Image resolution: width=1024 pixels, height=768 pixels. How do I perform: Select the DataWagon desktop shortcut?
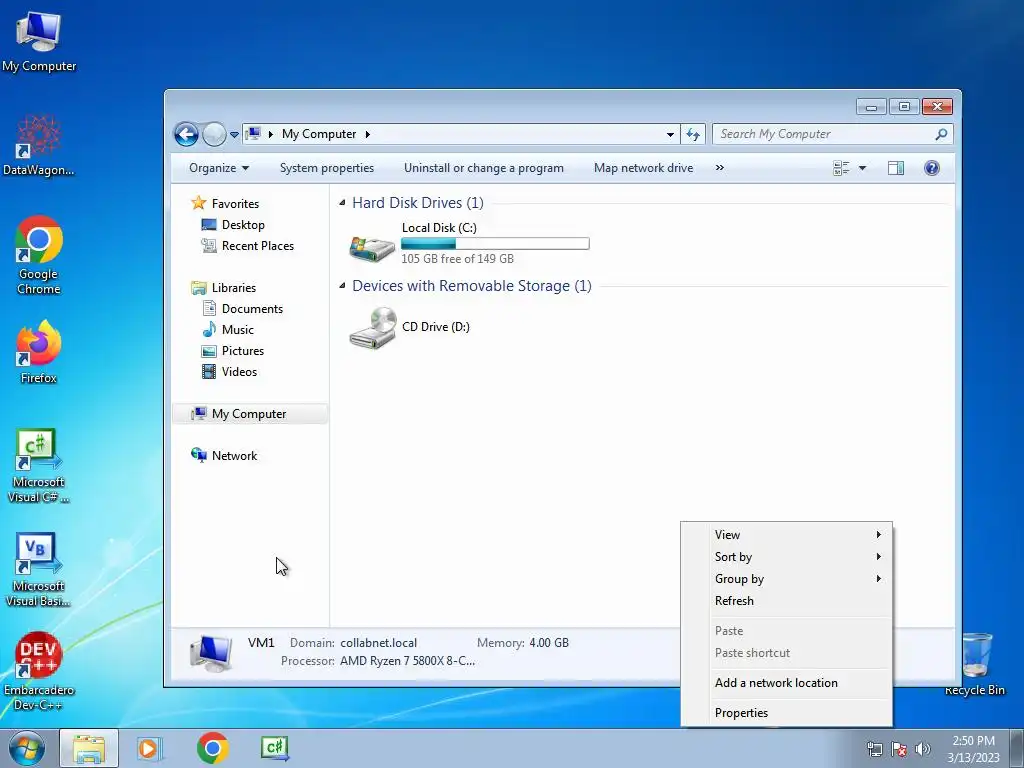(x=39, y=145)
